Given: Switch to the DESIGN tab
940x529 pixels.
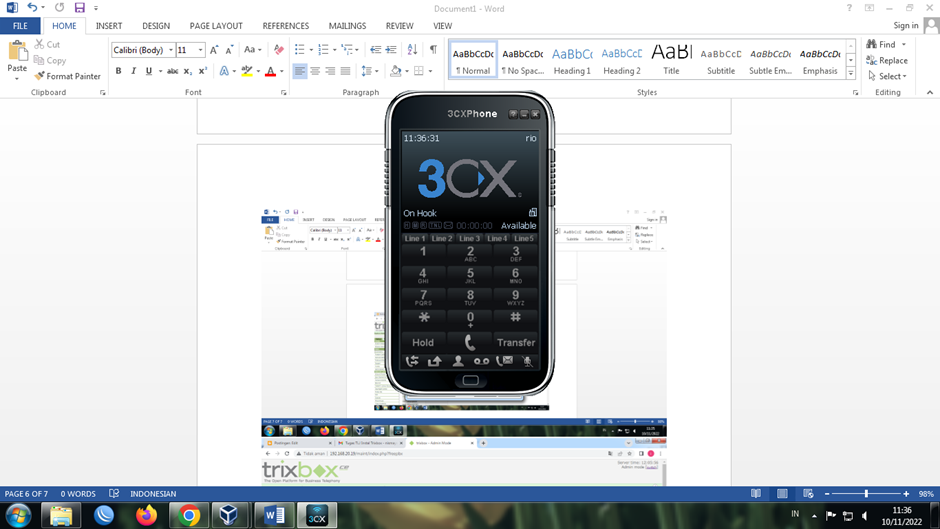Looking at the screenshot, I should coord(156,26).
